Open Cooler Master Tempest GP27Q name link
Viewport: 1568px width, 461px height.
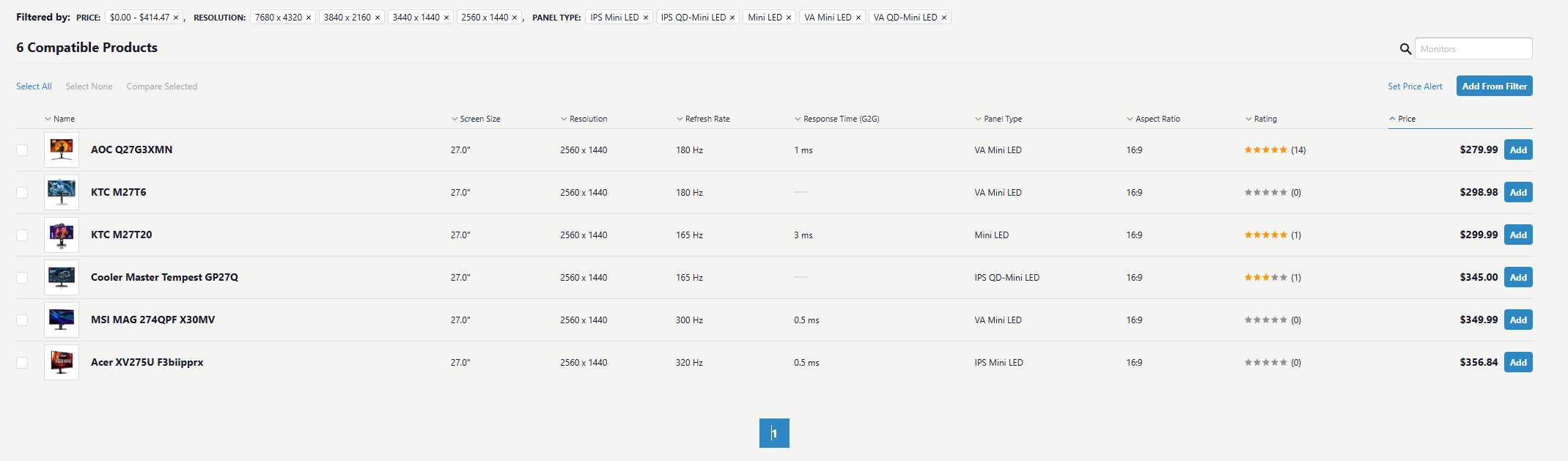[x=164, y=277]
